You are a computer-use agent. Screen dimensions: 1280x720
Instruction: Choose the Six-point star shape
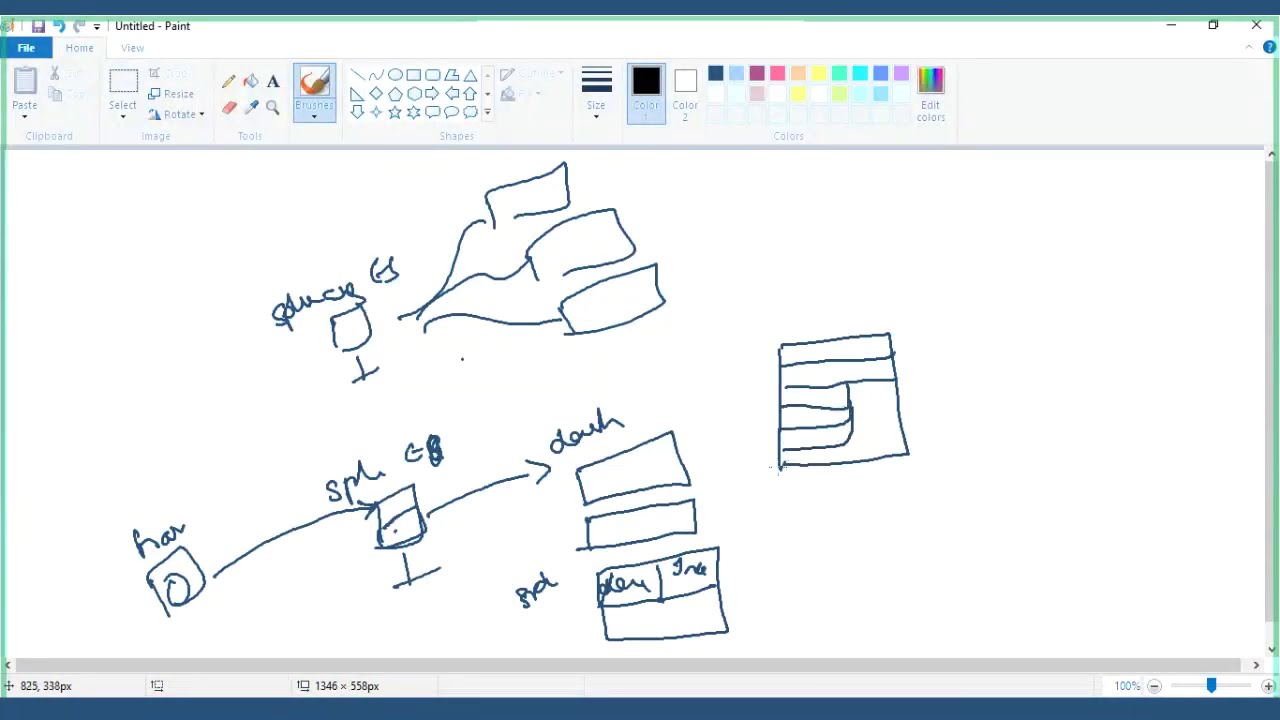pos(413,112)
